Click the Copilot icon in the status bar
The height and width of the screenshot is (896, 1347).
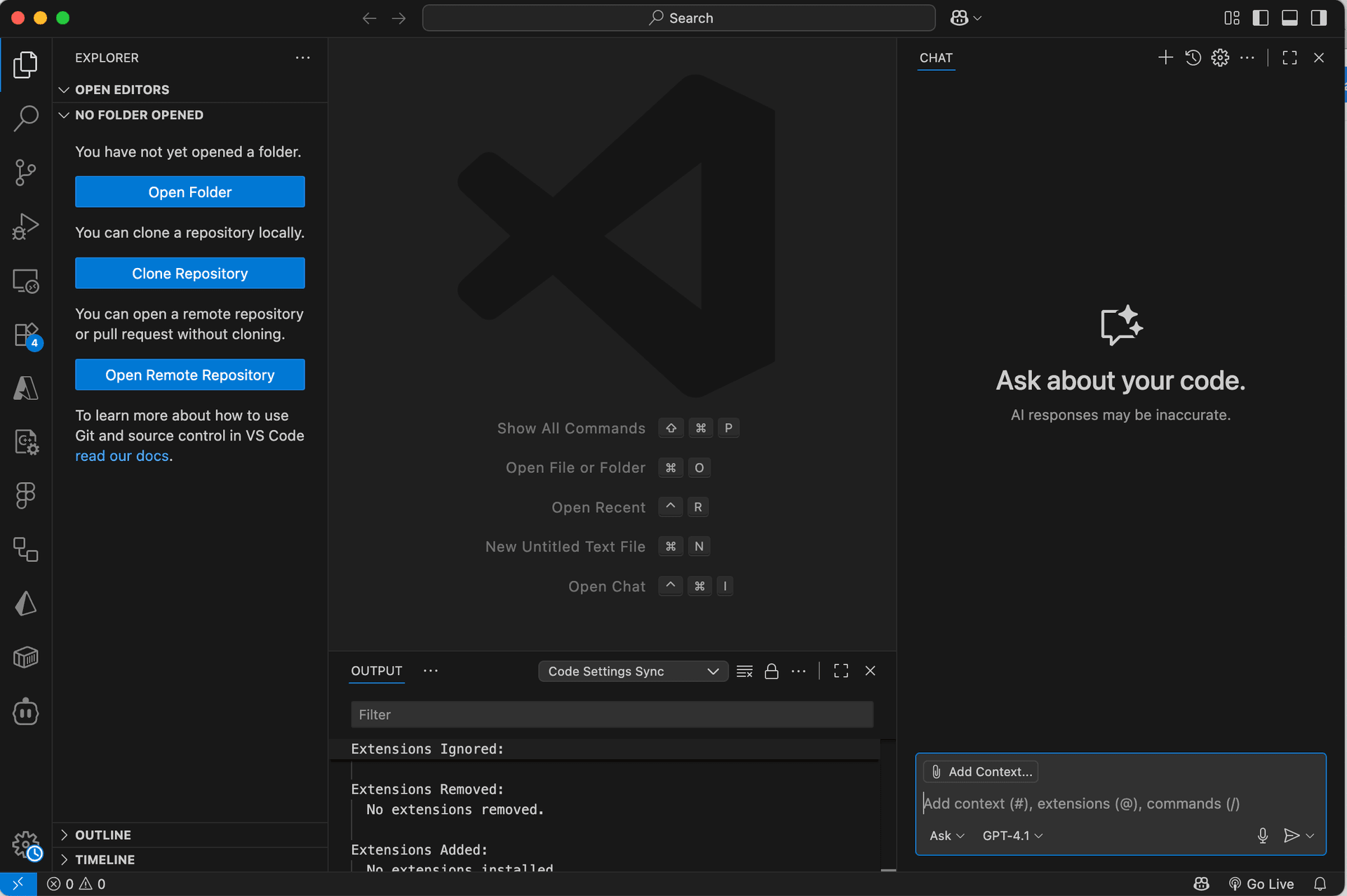(1201, 883)
